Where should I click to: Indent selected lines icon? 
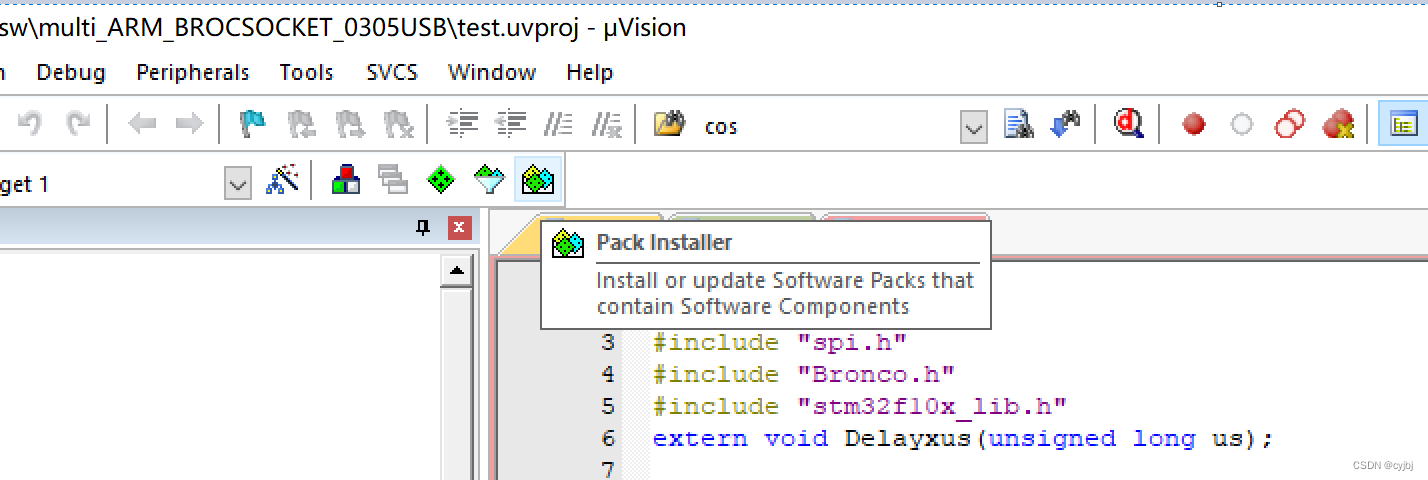click(x=462, y=125)
